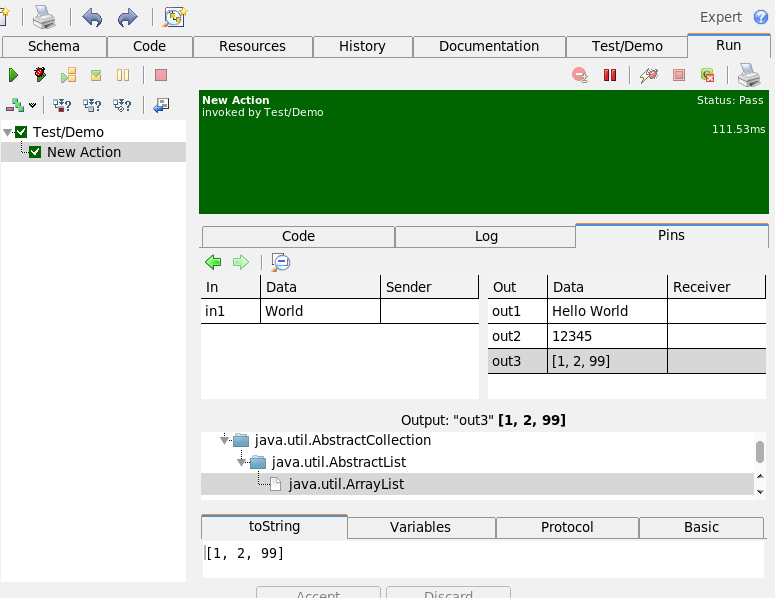Screen dimensions: 775x598
Task: Click the green back arrow in Pins
Action: (213, 262)
